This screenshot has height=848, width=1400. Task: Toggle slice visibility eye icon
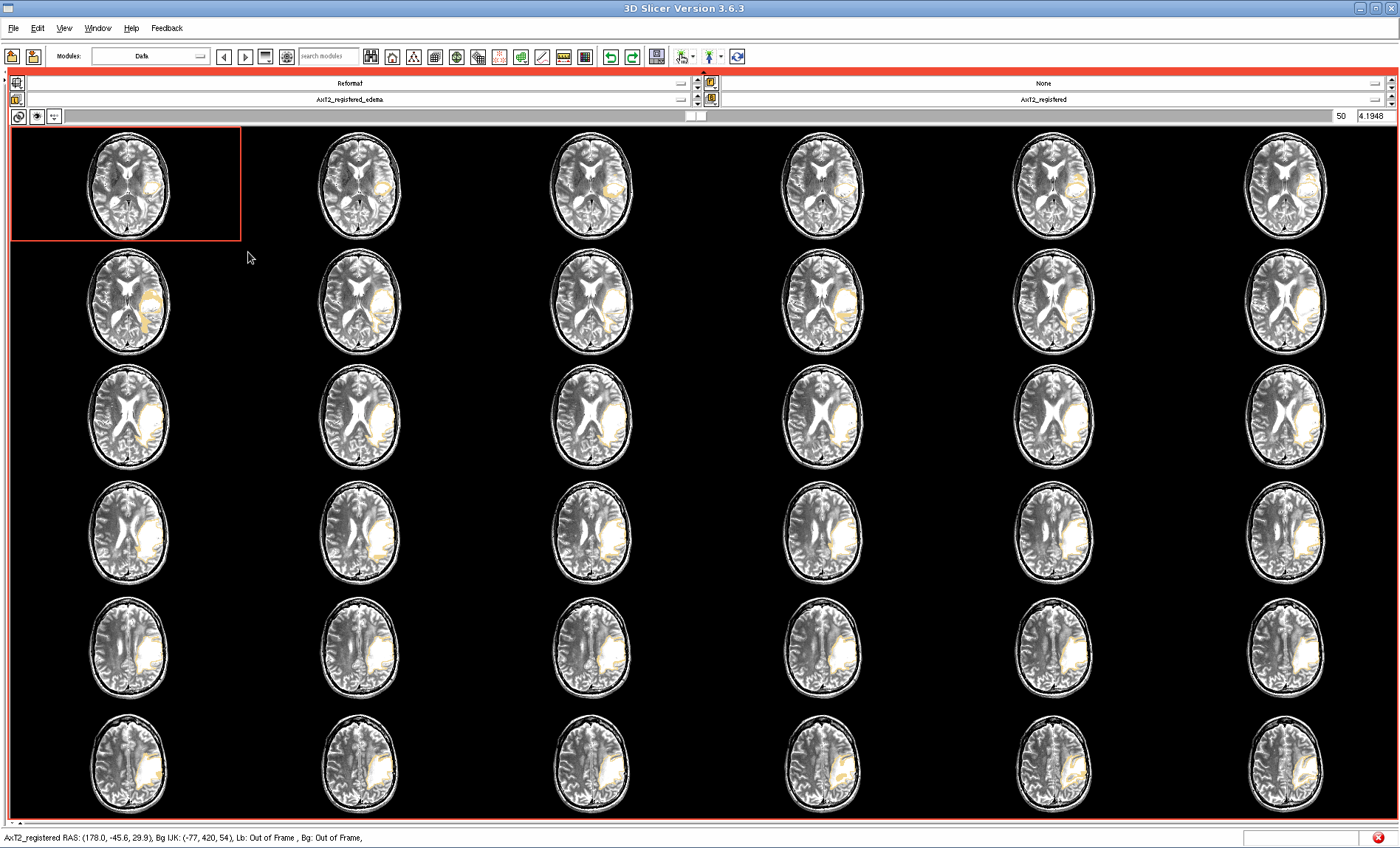coord(37,117)
